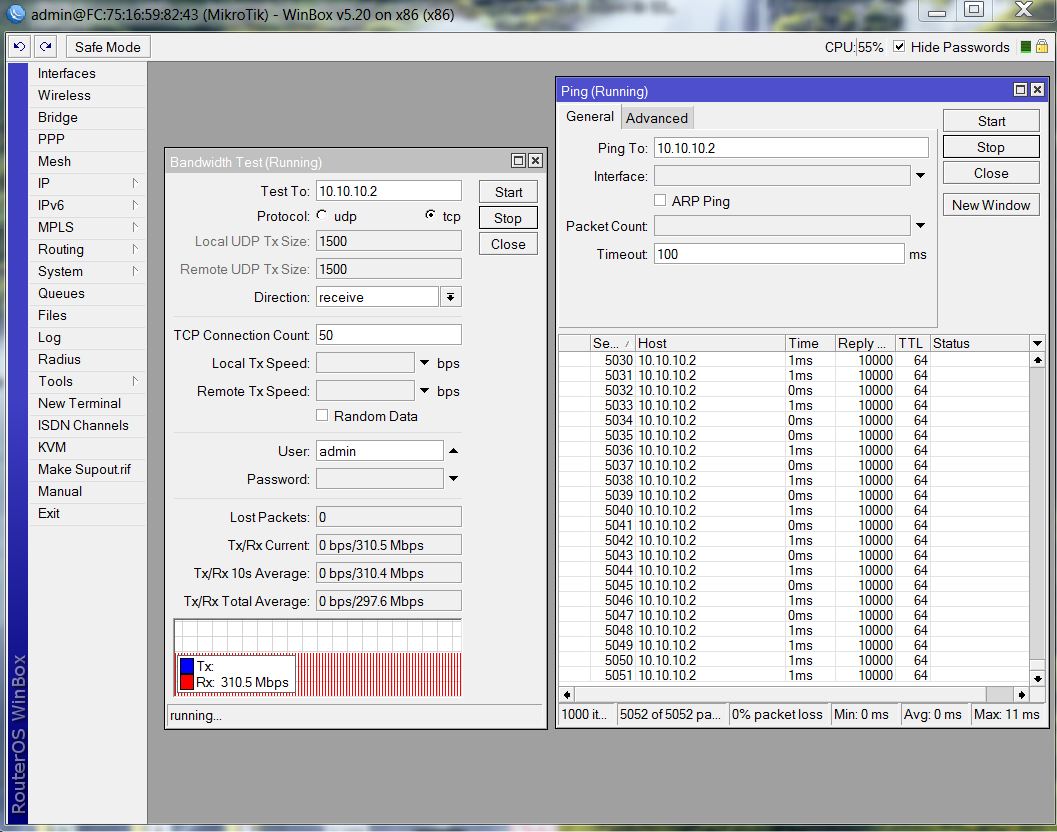Click the Test To address field

[x=389, y=191]
